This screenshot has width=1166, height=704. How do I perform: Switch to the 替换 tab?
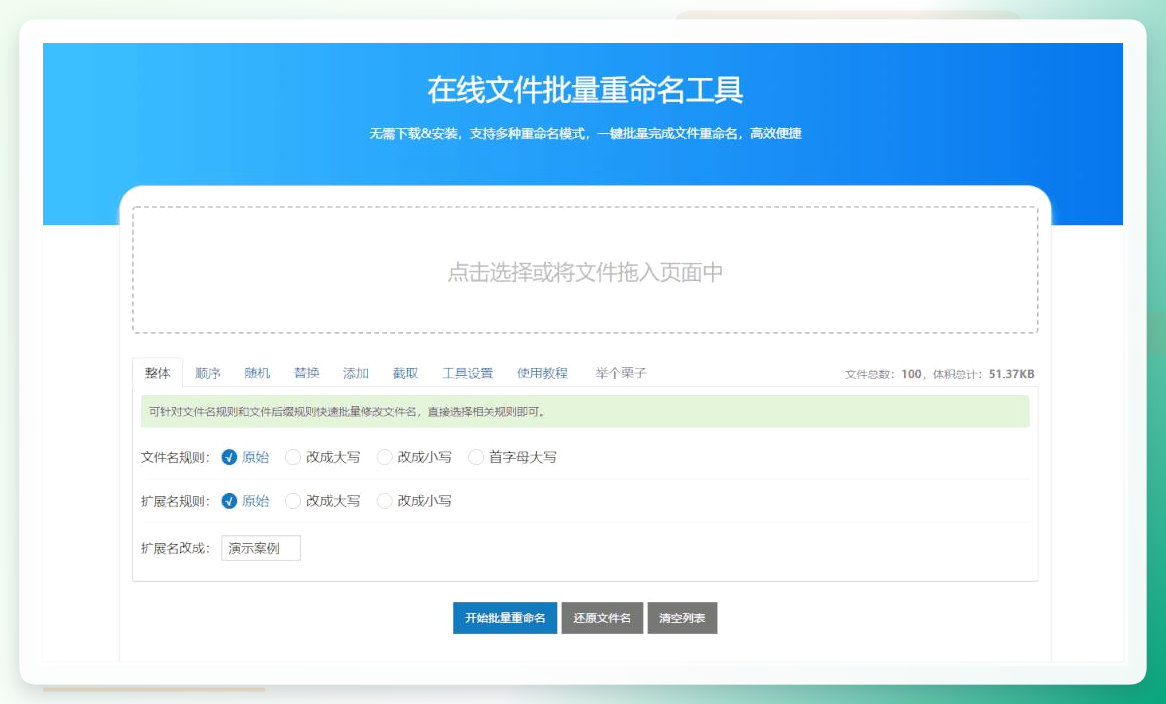point(306,373)
